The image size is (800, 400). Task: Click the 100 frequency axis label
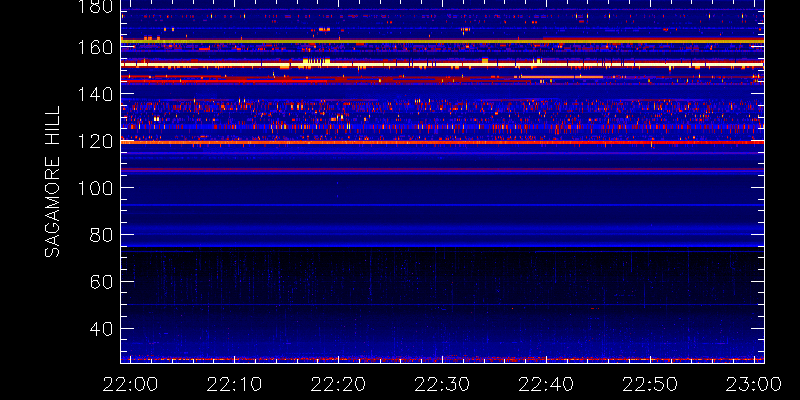tap(95, 188)
